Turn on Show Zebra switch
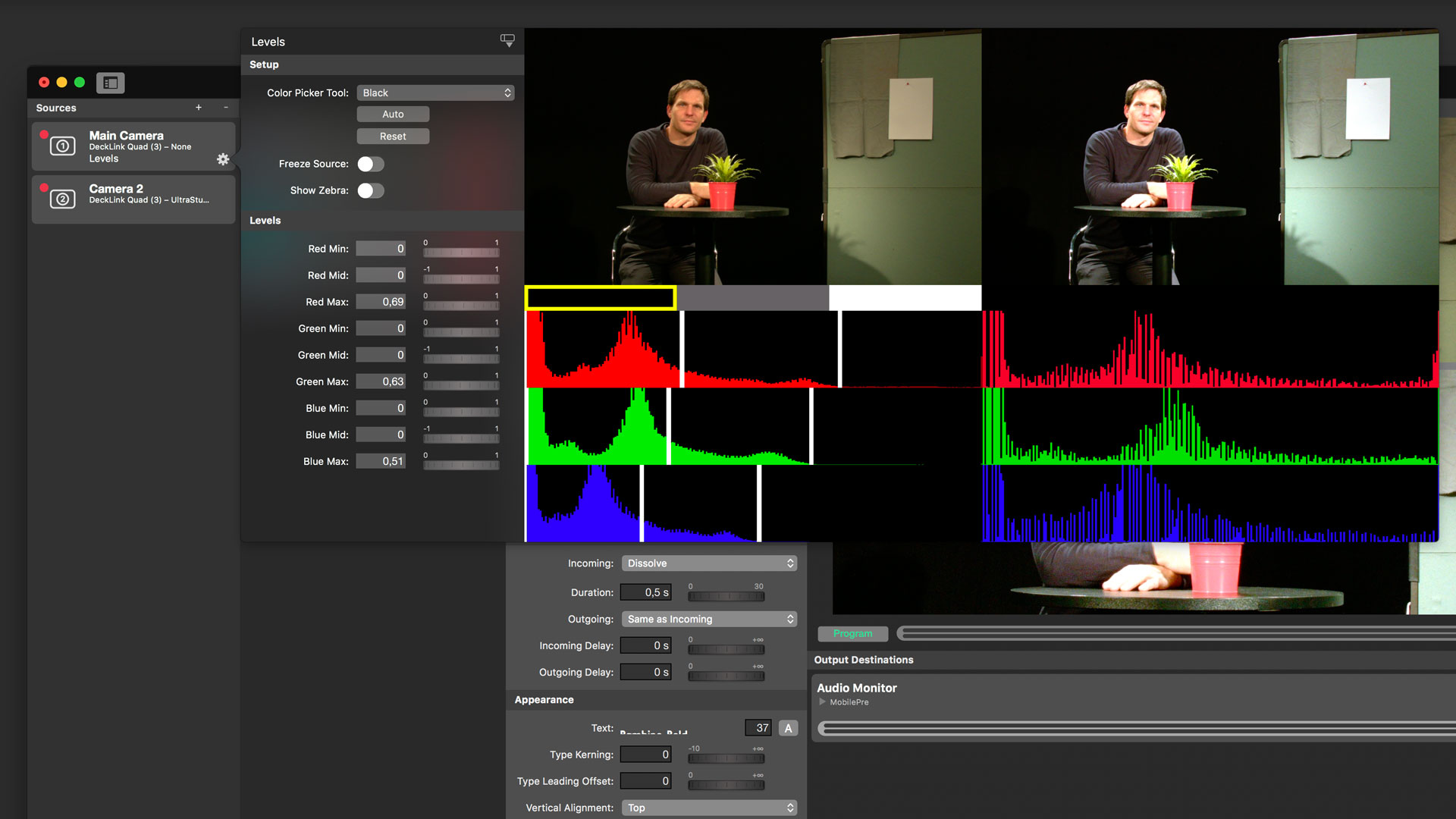Screen dimensions: 1456x819 click(371, 190)
